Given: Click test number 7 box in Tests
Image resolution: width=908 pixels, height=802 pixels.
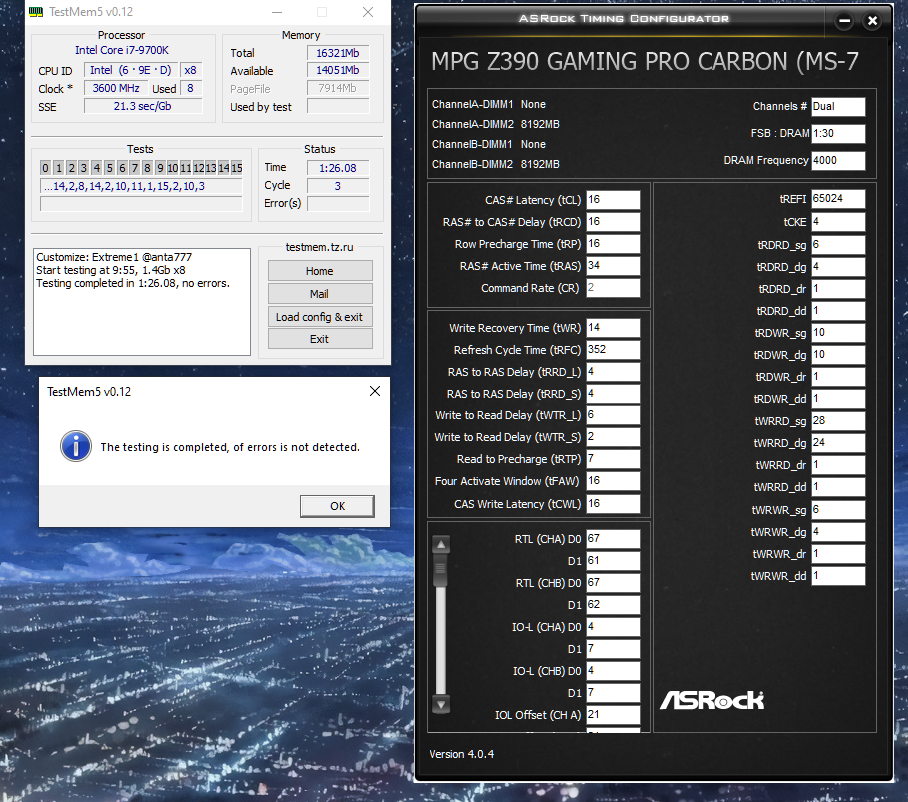Looking at the screenshot, I should 134,168.
